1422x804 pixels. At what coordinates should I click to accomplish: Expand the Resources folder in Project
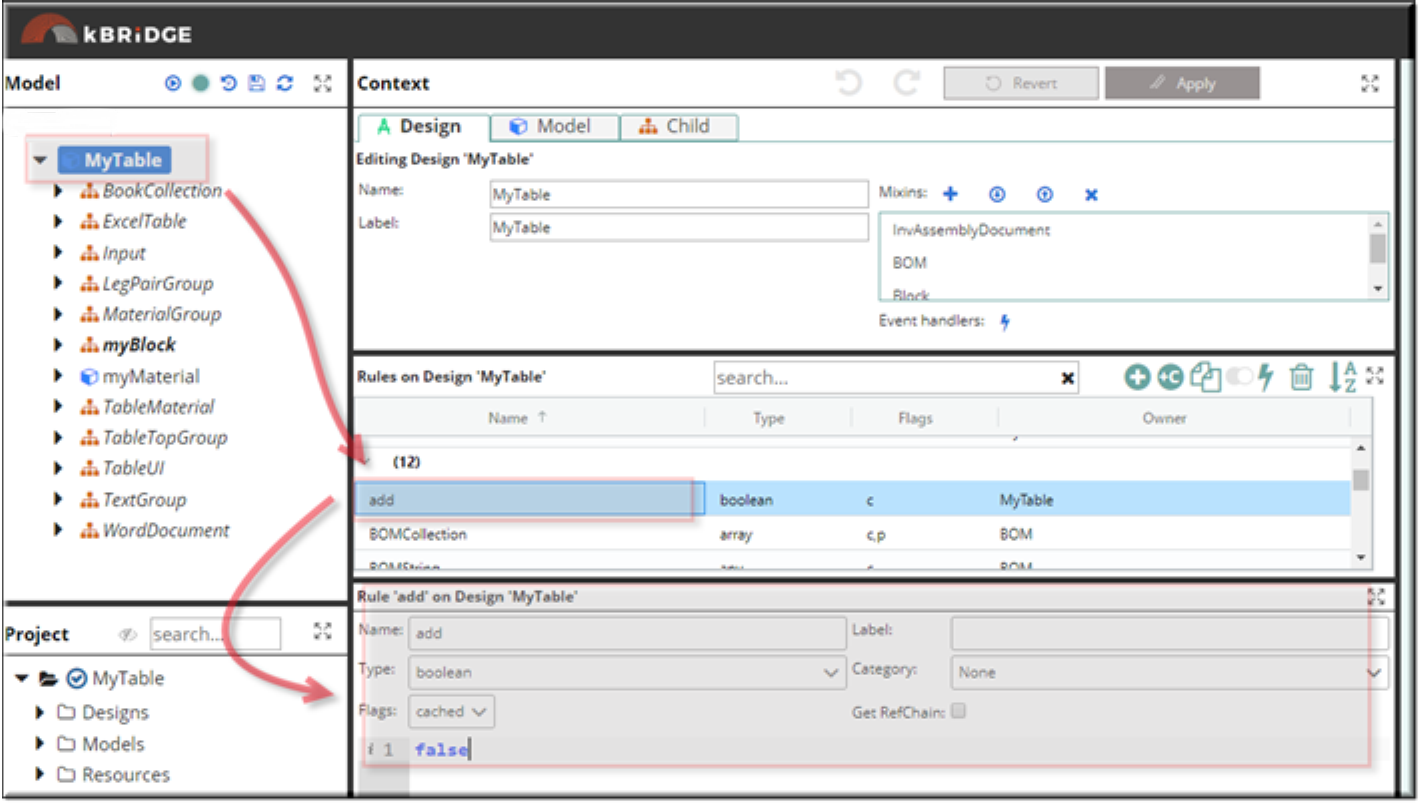click(x=40, y=775)
